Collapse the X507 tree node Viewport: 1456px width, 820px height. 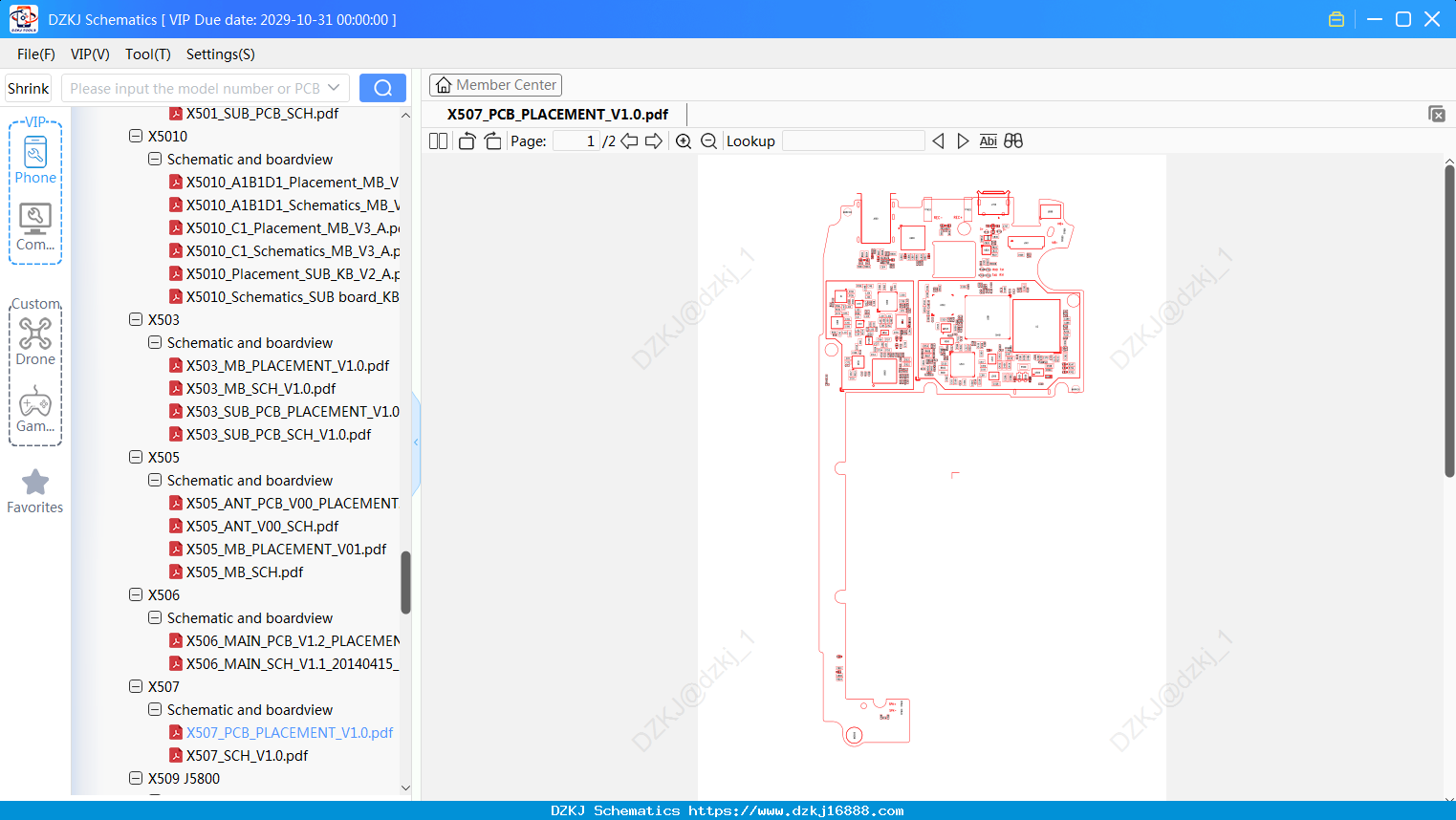tap(136, 686)
